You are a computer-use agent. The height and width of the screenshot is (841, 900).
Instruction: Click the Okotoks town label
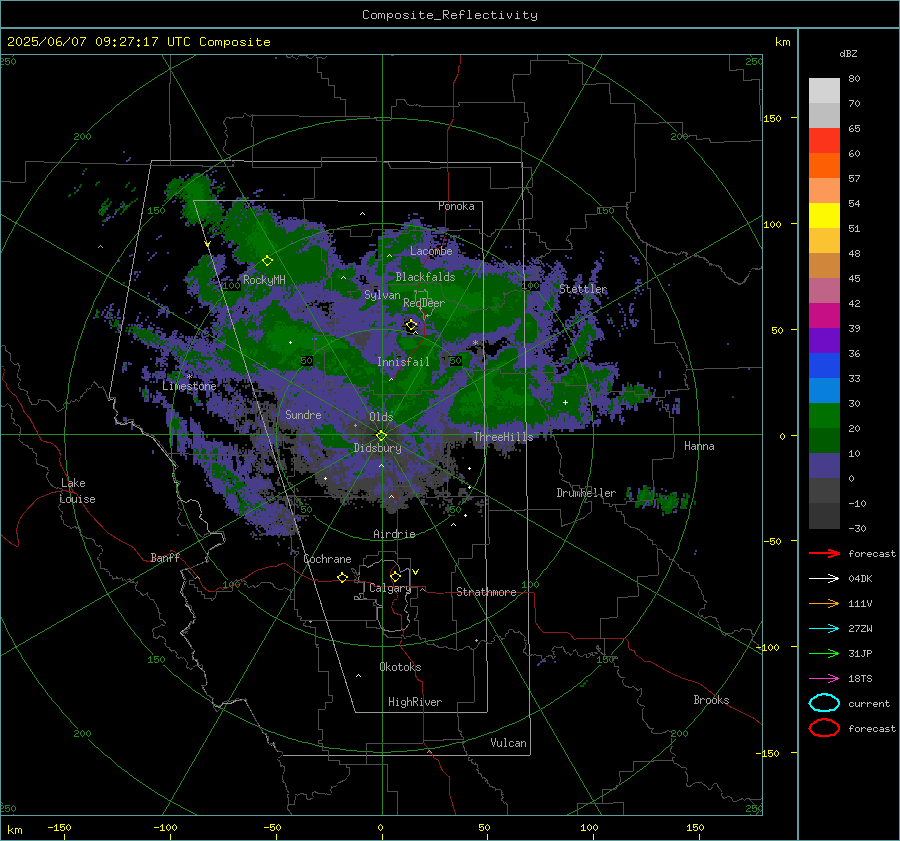[x=400, y=667]
